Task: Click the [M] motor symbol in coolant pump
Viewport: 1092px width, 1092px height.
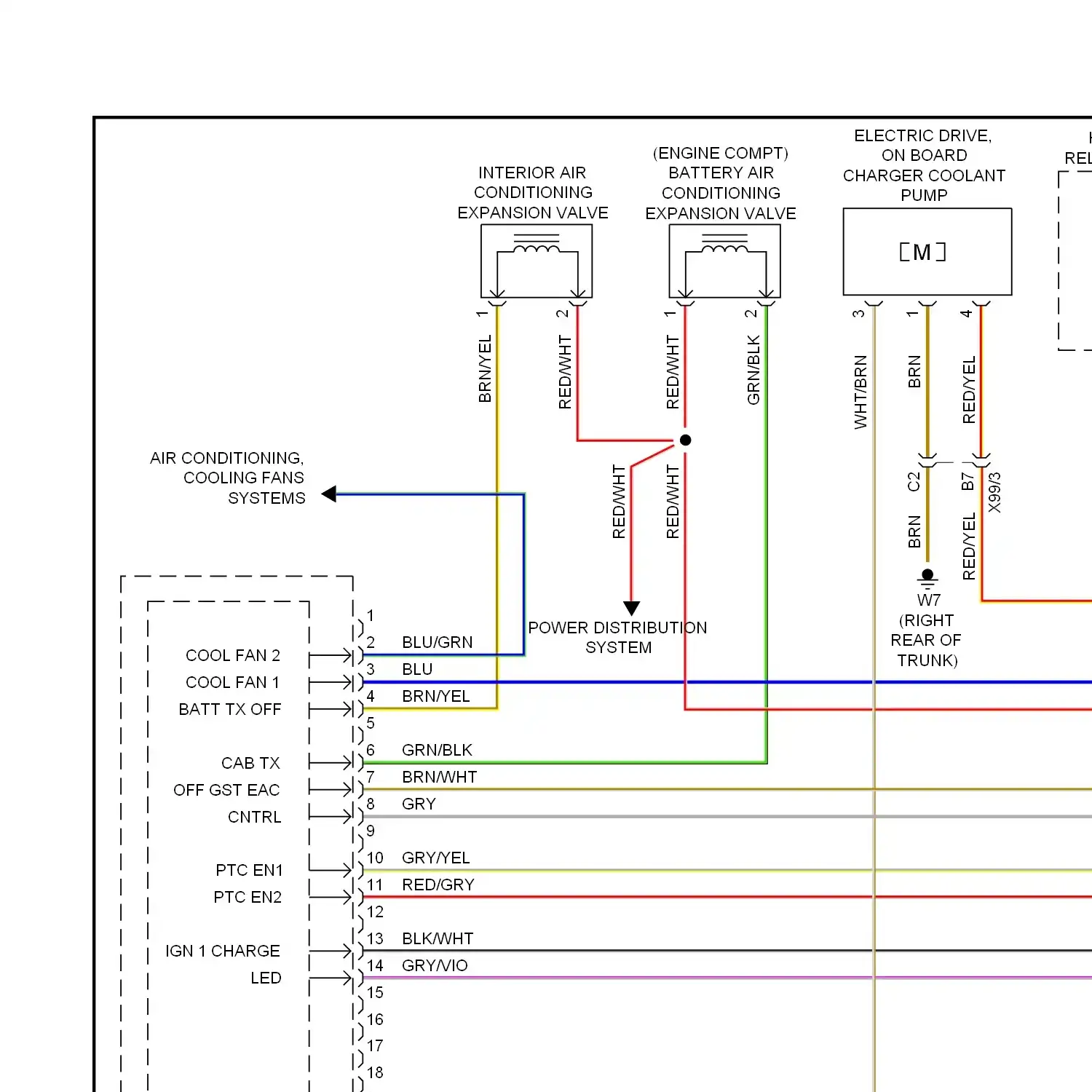Action: (x=922, y=252)
